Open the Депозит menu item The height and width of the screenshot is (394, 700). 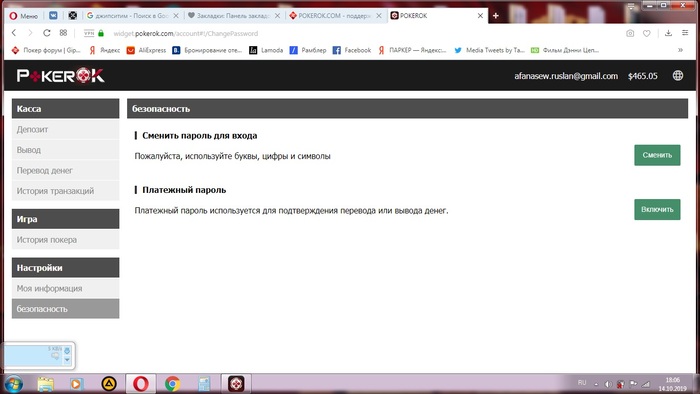pos(65,129)
